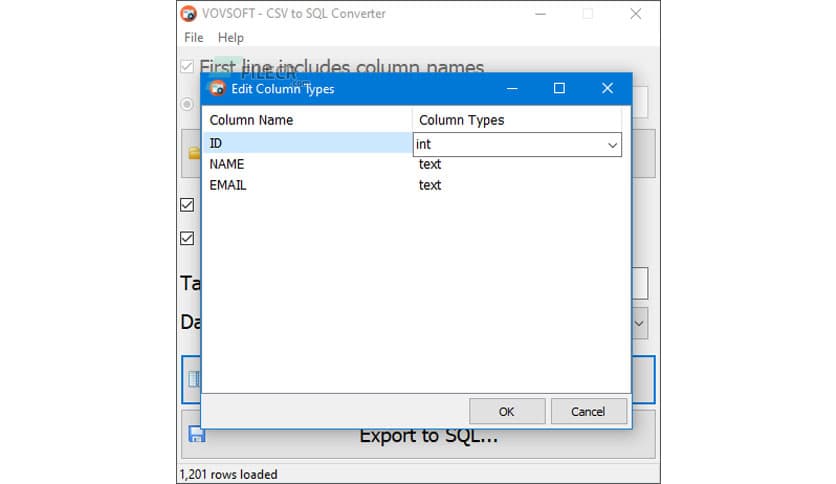Click the Cancel button
Screen dimensions: 836x484
click(x=588, y=412)
